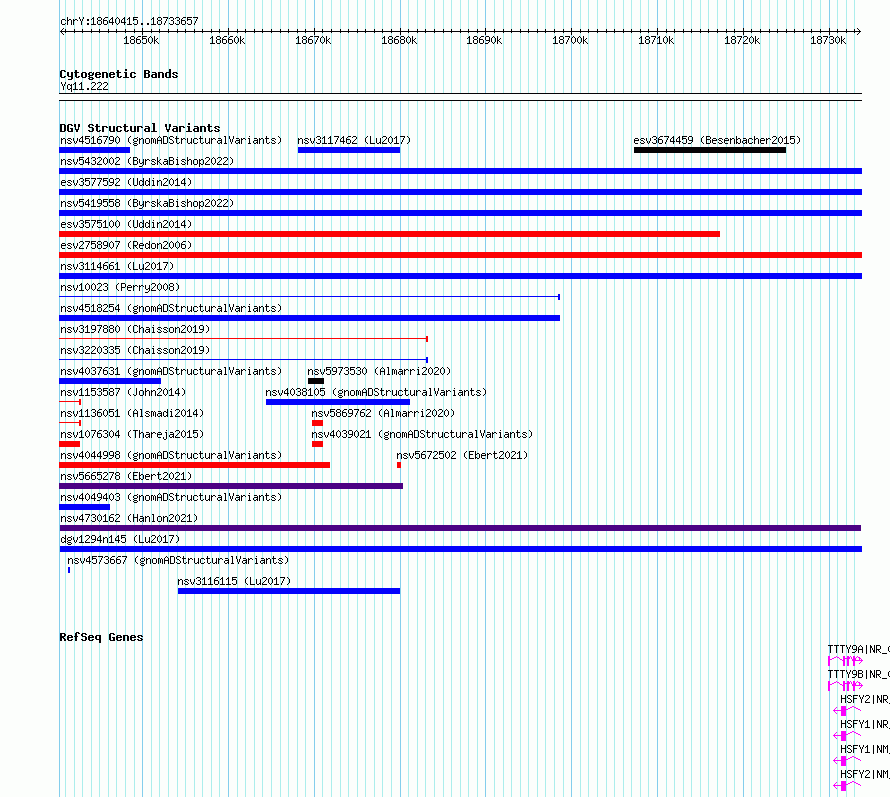Open esv2758907 (Redon2006) variant

pos(126,245)
